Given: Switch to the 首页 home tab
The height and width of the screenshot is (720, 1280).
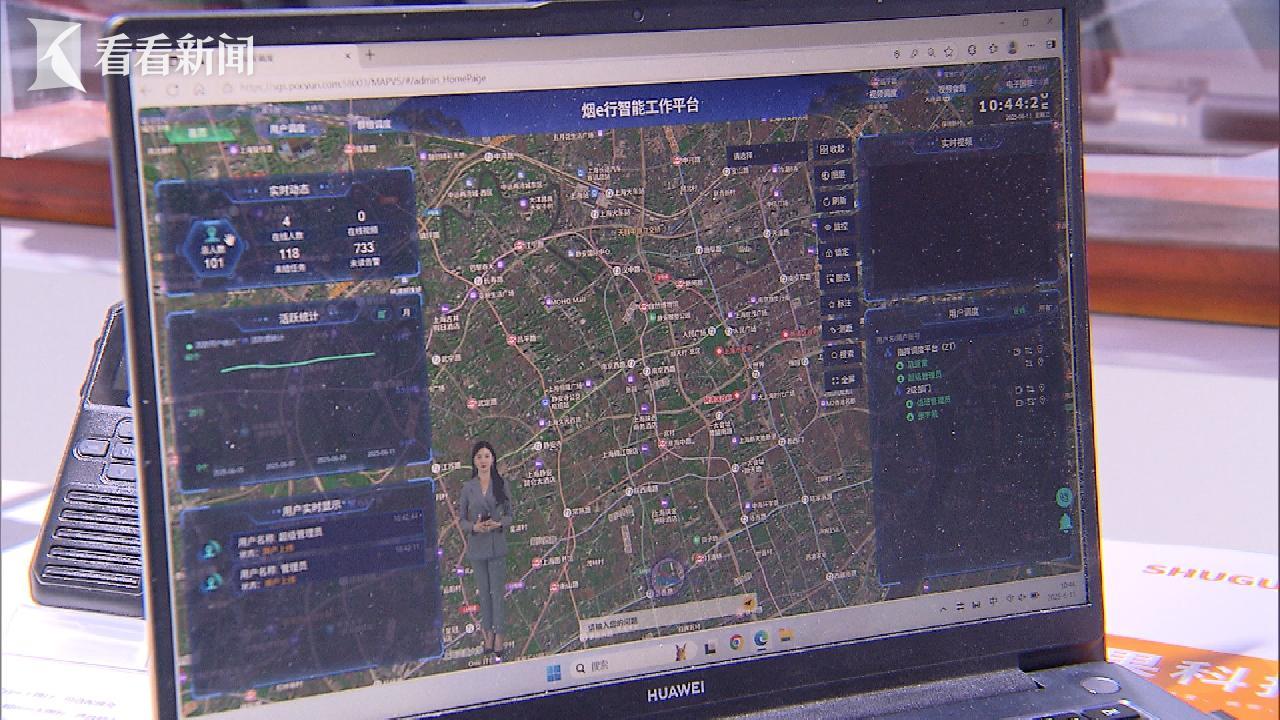Looking at the screenshot, I should pyautogui.click(x=198, y=132).
